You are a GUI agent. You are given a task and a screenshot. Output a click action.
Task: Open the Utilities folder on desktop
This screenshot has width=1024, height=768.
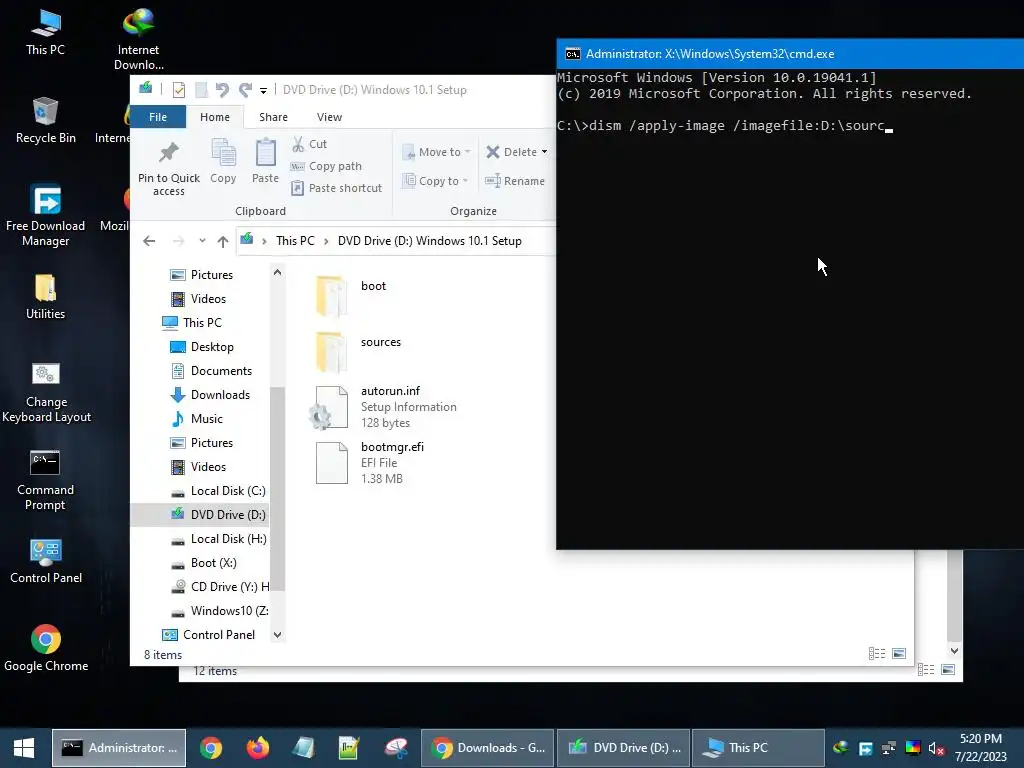click(x=45, y=297)
